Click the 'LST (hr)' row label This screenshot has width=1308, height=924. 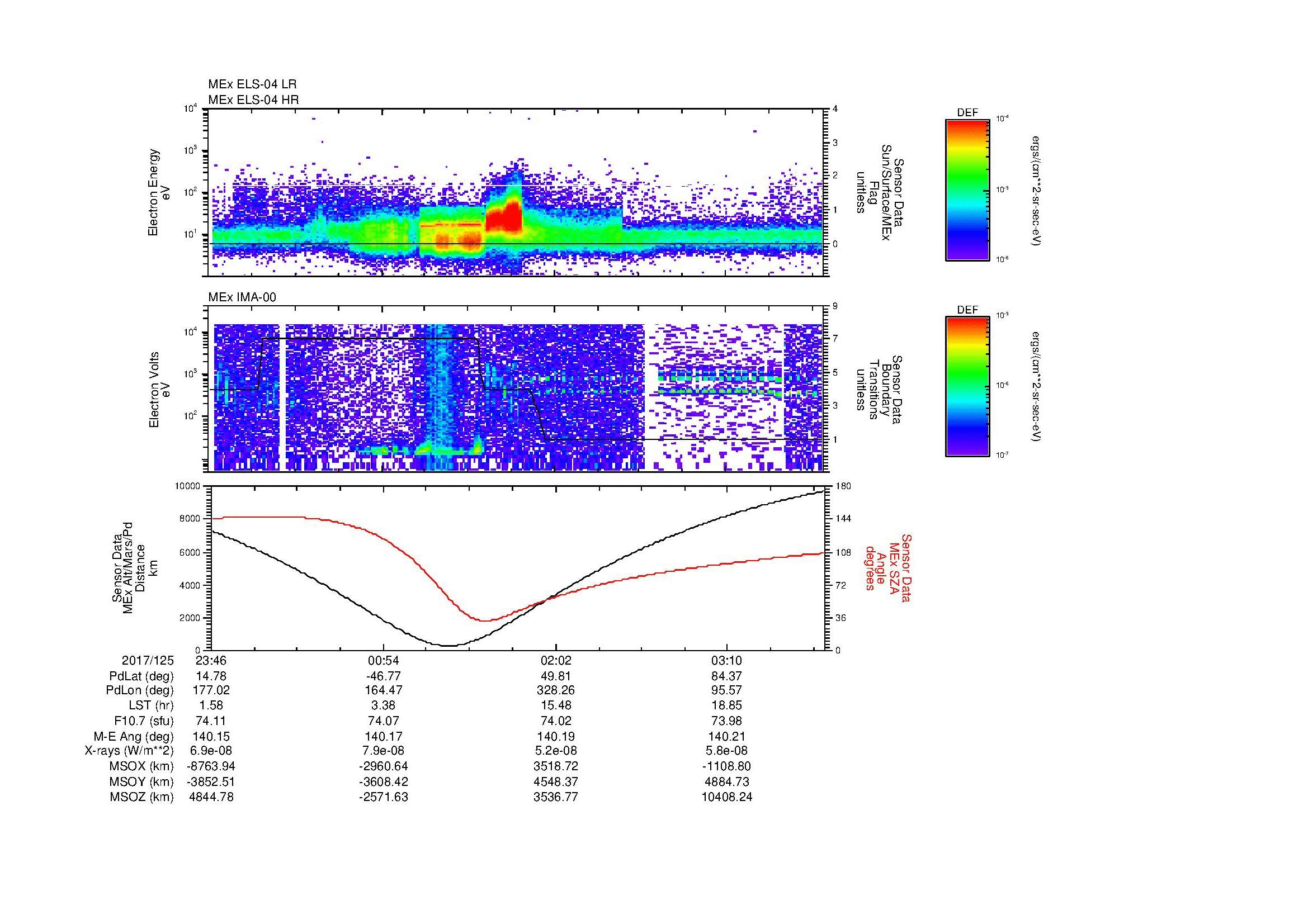pyautogui.click(x=151, y=706)
